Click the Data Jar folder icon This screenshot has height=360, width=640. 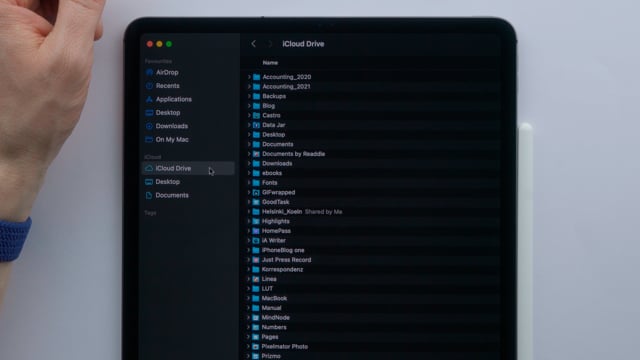click(x=256, y=125)
